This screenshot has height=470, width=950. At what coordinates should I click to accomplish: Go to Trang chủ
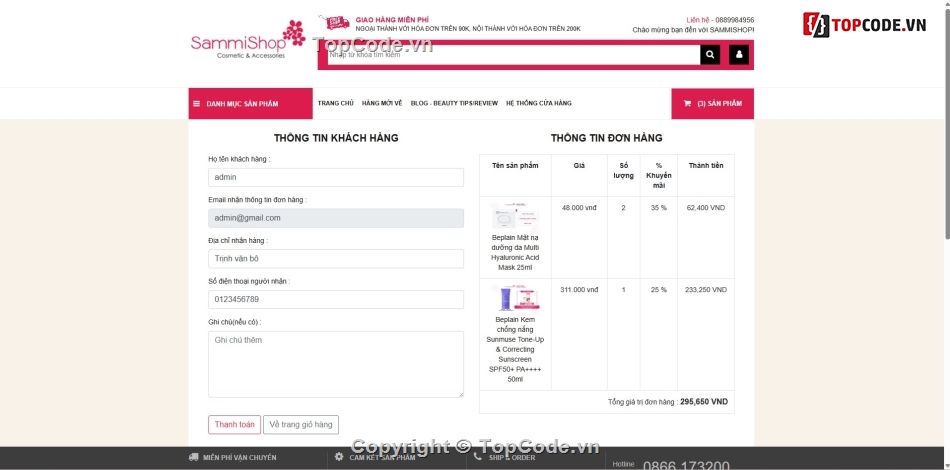(336, 104)
